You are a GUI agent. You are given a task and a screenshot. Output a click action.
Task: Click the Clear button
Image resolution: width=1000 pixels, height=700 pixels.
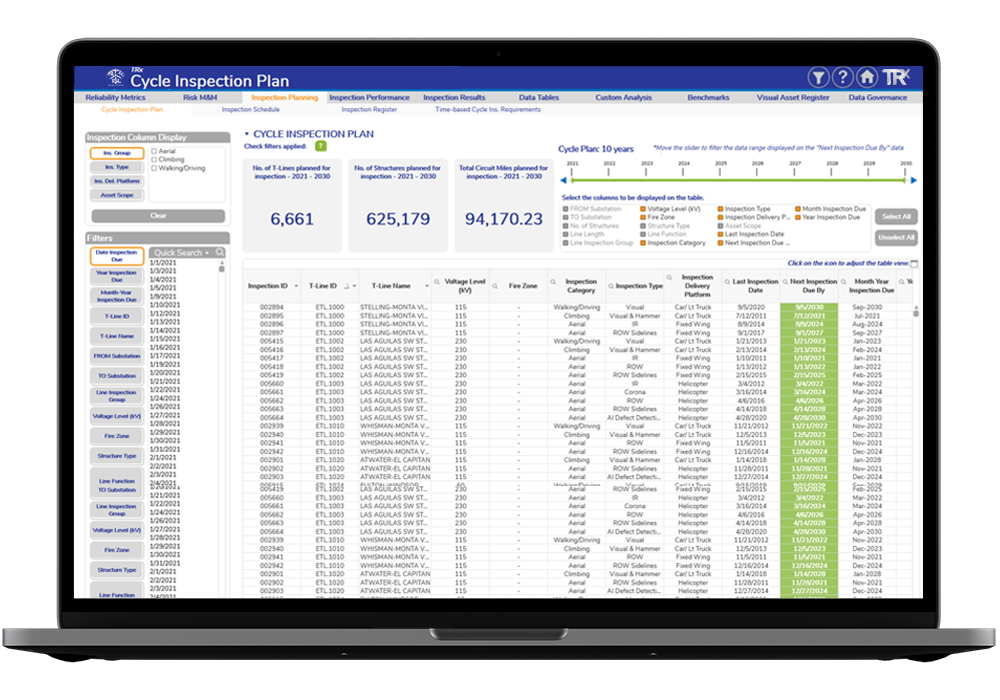(x=158, y=215)
